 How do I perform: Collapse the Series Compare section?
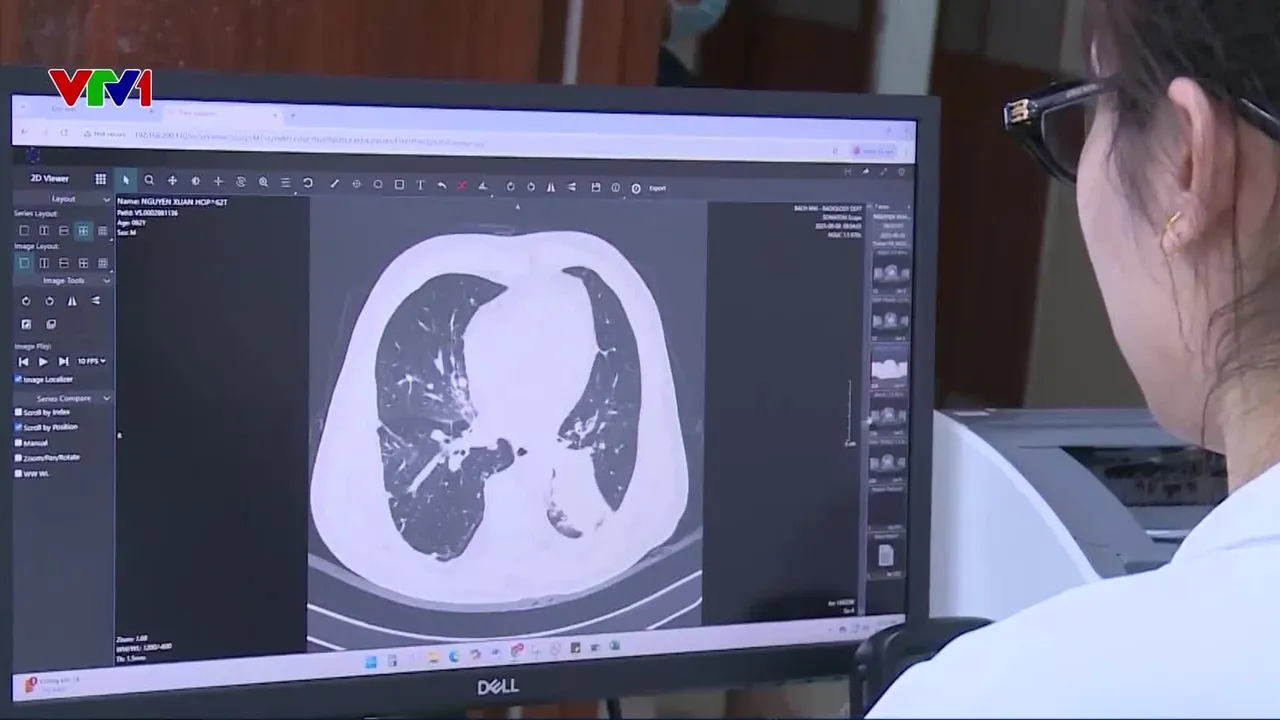pos(106,398)
